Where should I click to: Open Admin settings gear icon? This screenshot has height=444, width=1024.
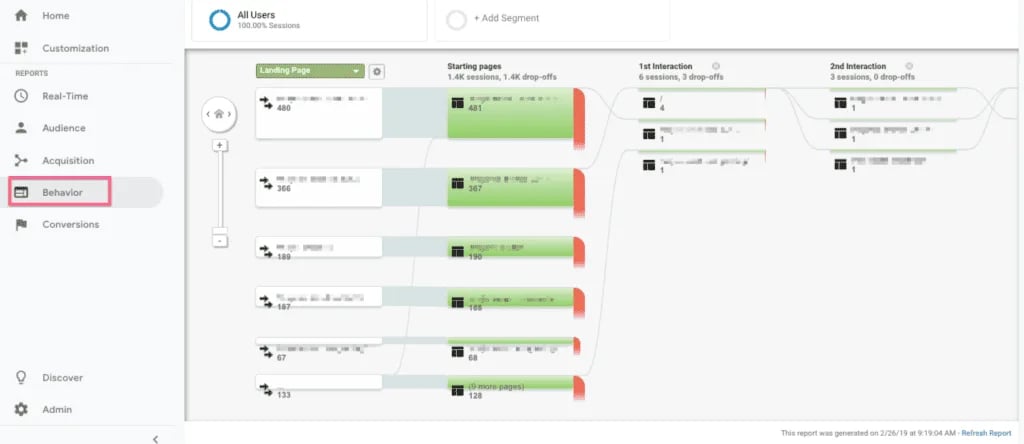click(x=21, y=410)
